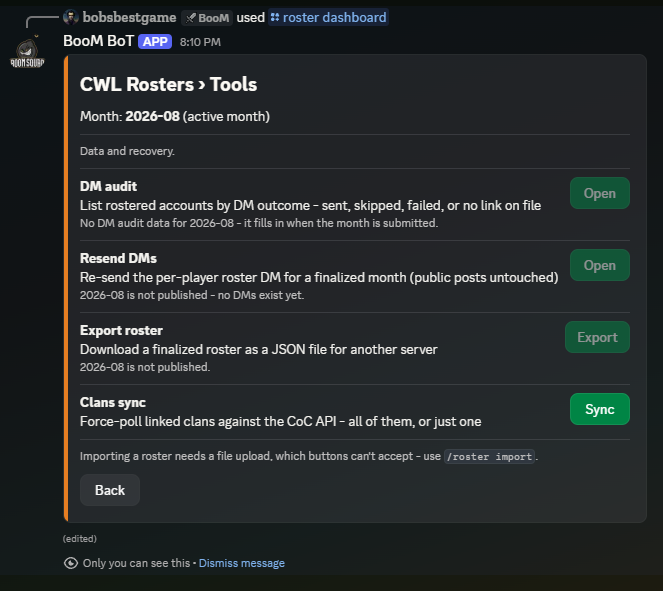
Task: Open the Resend DMs tool
Action: tap(600, 265)
